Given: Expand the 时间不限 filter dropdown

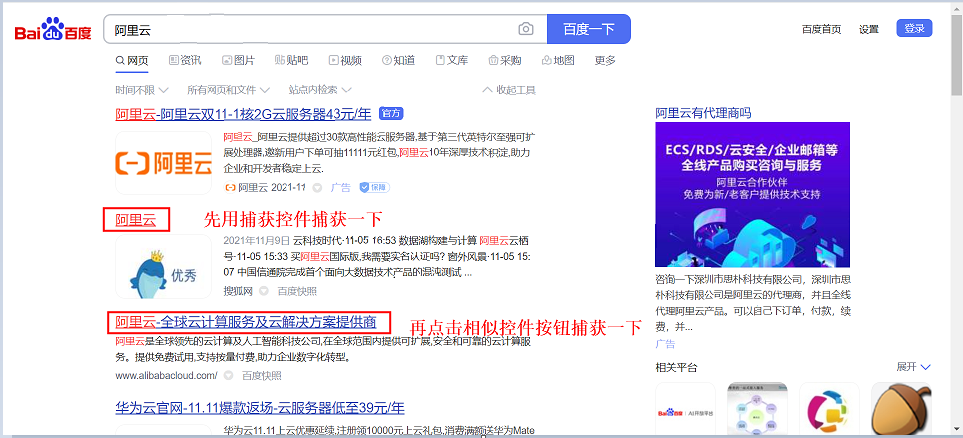Looking at the screenshot, I should pos(142,90).
